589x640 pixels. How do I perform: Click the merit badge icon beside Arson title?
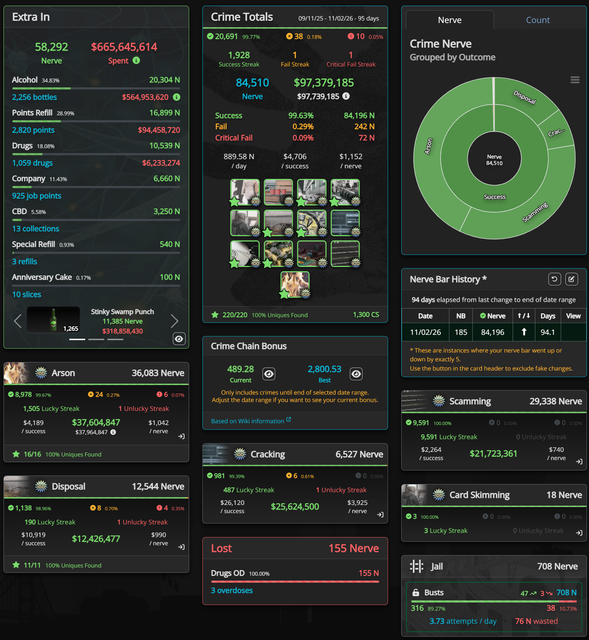pos(41,373)
